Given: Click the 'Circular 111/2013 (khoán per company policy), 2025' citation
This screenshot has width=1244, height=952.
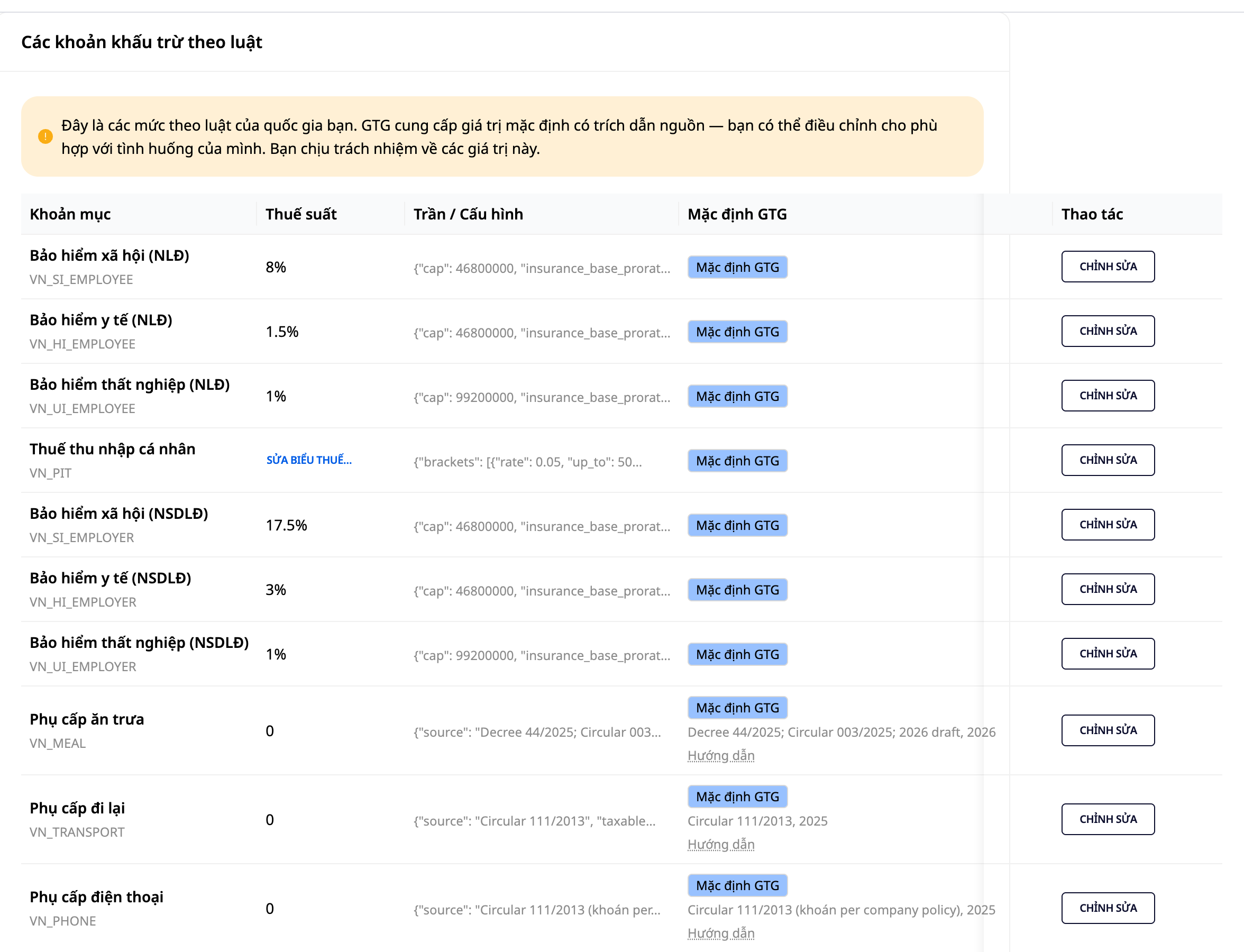Looking at the screenshot, I should tap(841, 910).
